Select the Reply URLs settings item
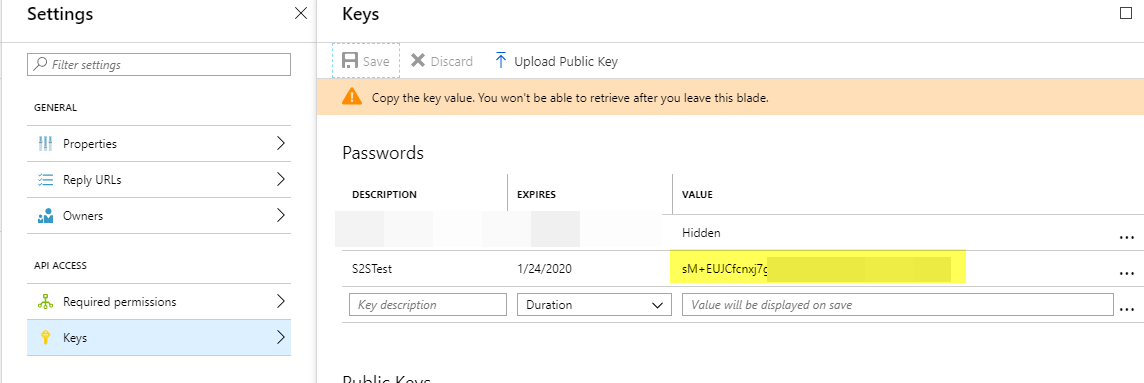1144x383 pixels. point(159,179)
